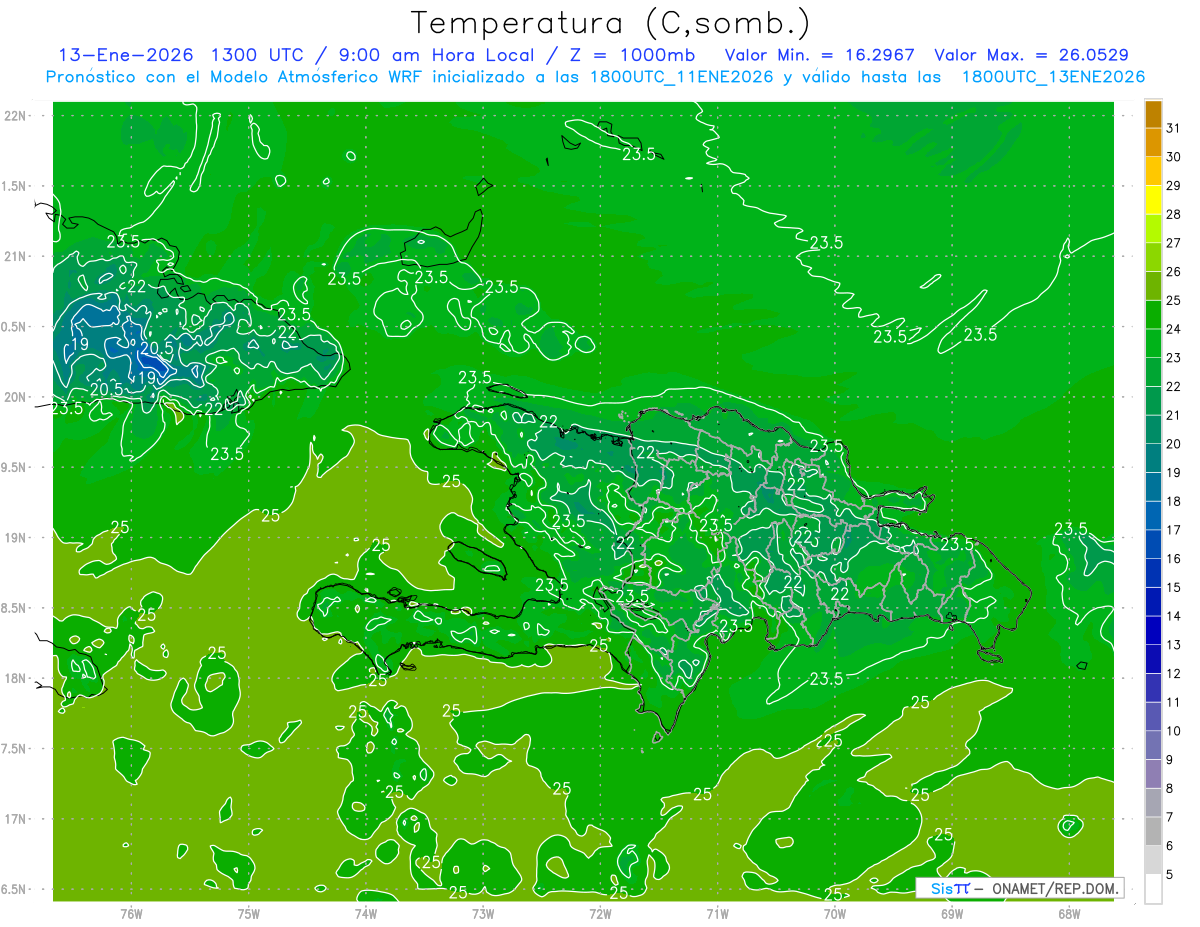Click the color scale value "12"
This screenshot has height=927, width=1200.
click(x=1174, y=673)
